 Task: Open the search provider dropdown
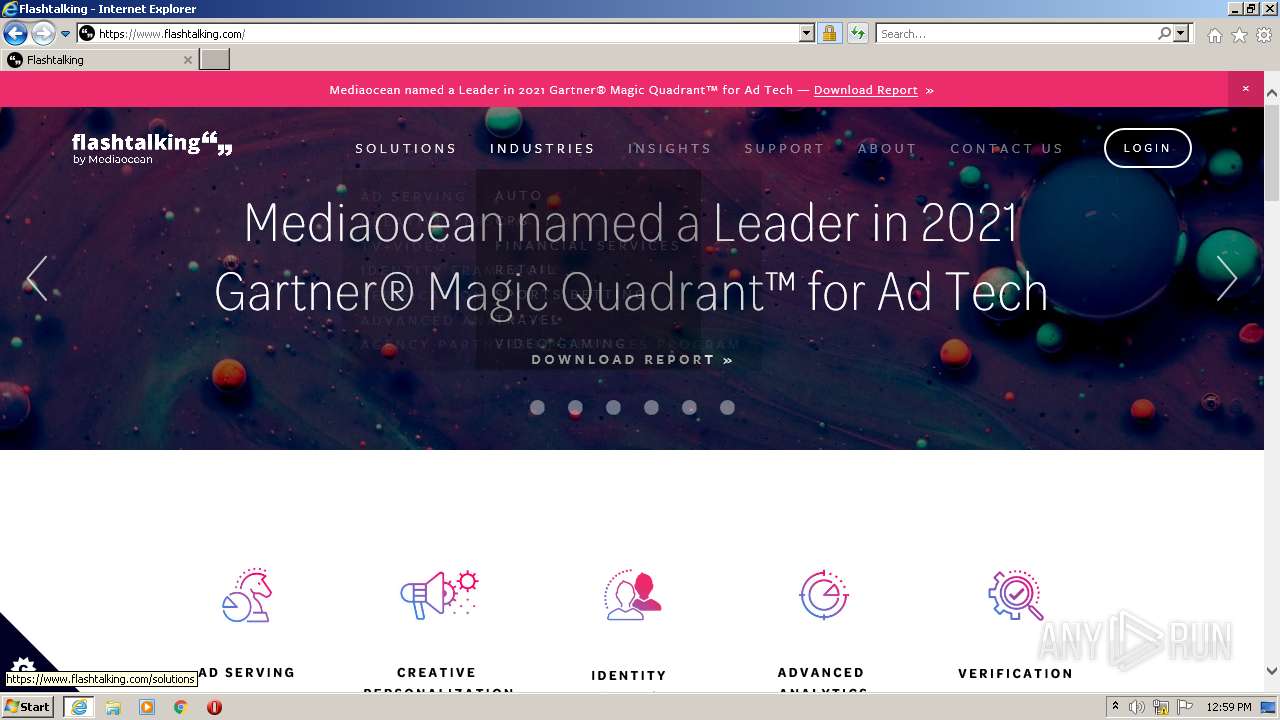pos(1181,34)
